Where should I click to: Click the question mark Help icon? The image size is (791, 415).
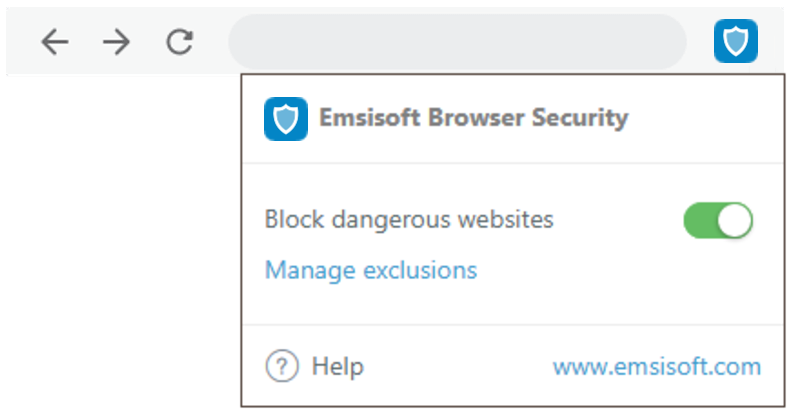tap(282, 367)
